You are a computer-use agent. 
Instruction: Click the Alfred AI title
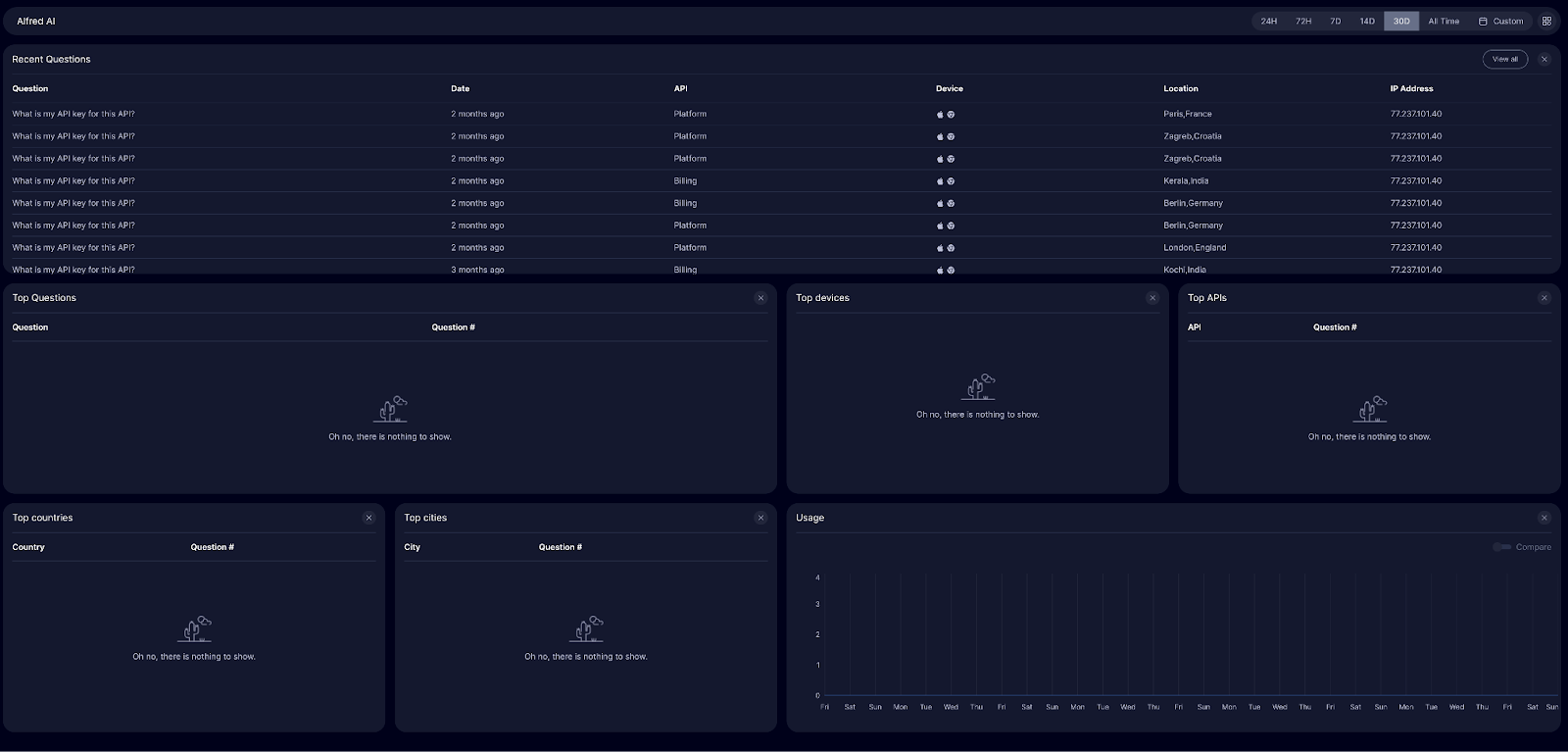[x=36, y=21]
